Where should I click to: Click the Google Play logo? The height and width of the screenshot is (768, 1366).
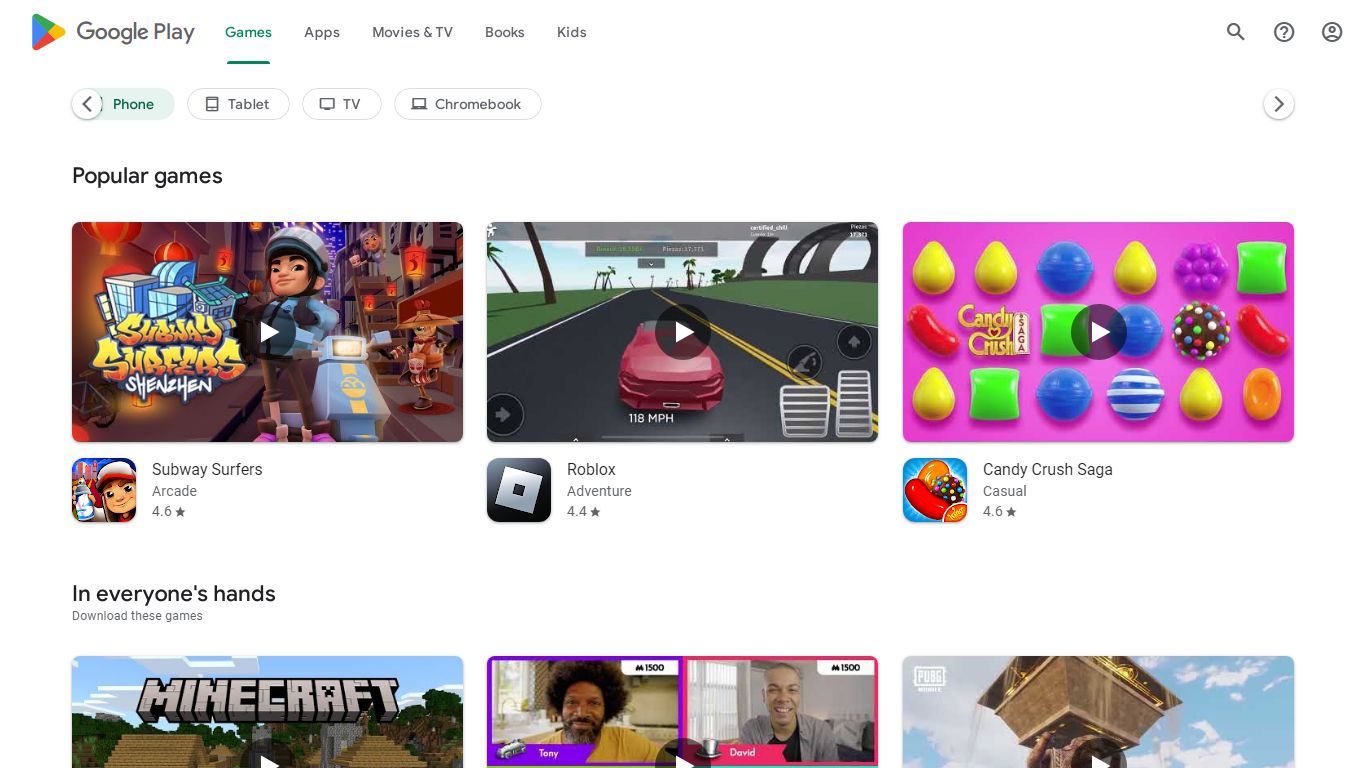coord(113,32)
